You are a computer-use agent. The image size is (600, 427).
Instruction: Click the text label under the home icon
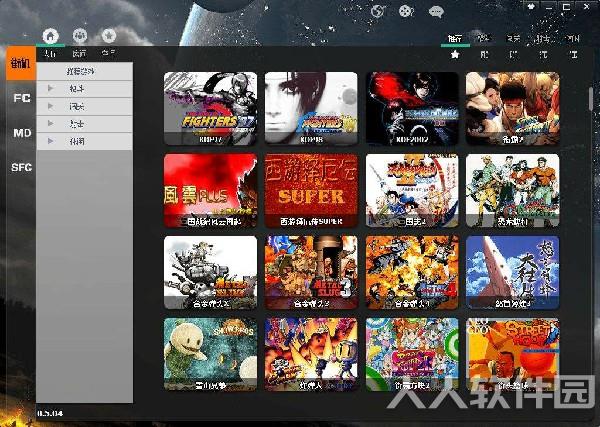coord(50,54)
